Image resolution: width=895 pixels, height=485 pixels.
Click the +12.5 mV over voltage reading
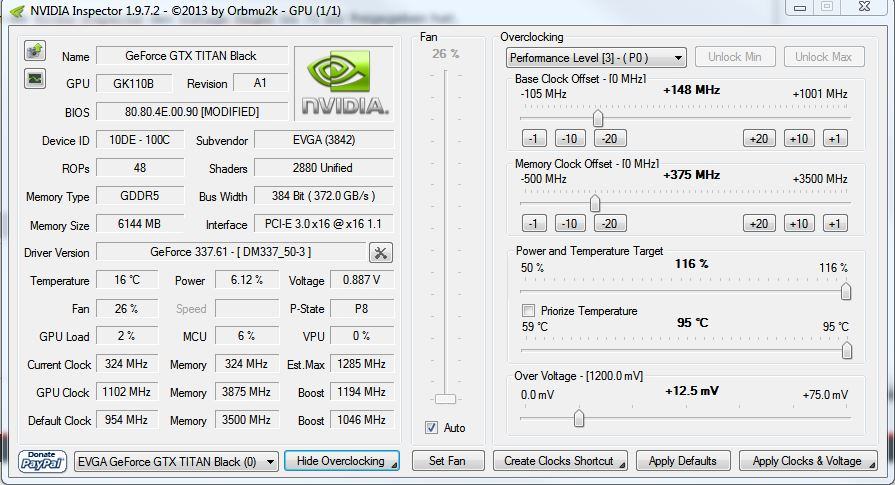(692, 391)
